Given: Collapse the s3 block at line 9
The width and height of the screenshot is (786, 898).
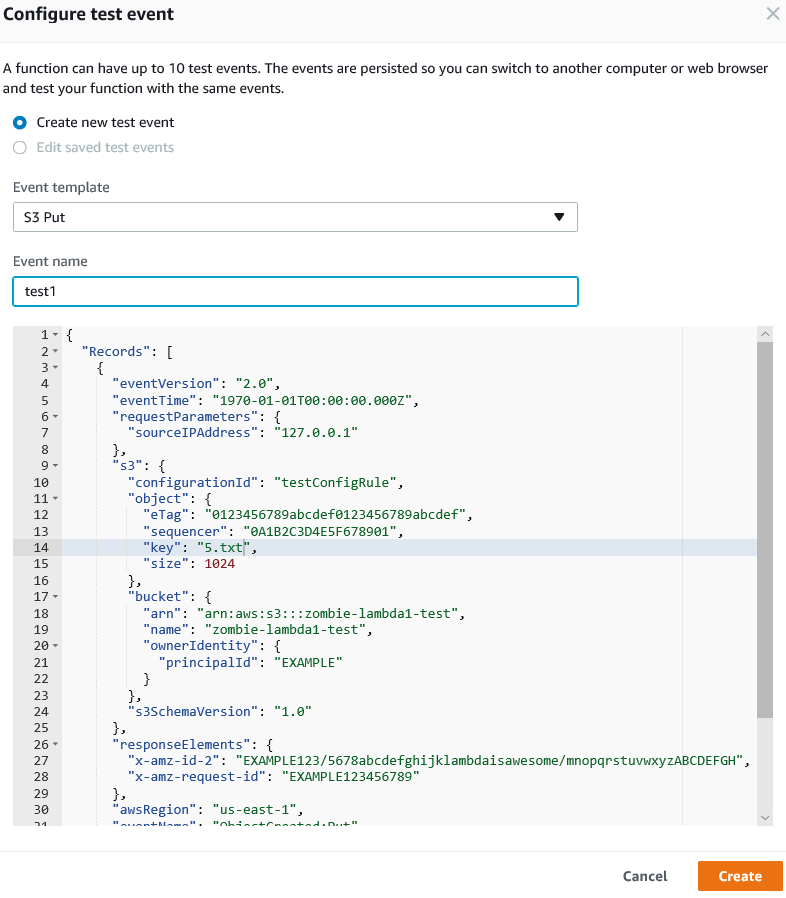Looking at the screenshot, I should [x=55, y=465].
